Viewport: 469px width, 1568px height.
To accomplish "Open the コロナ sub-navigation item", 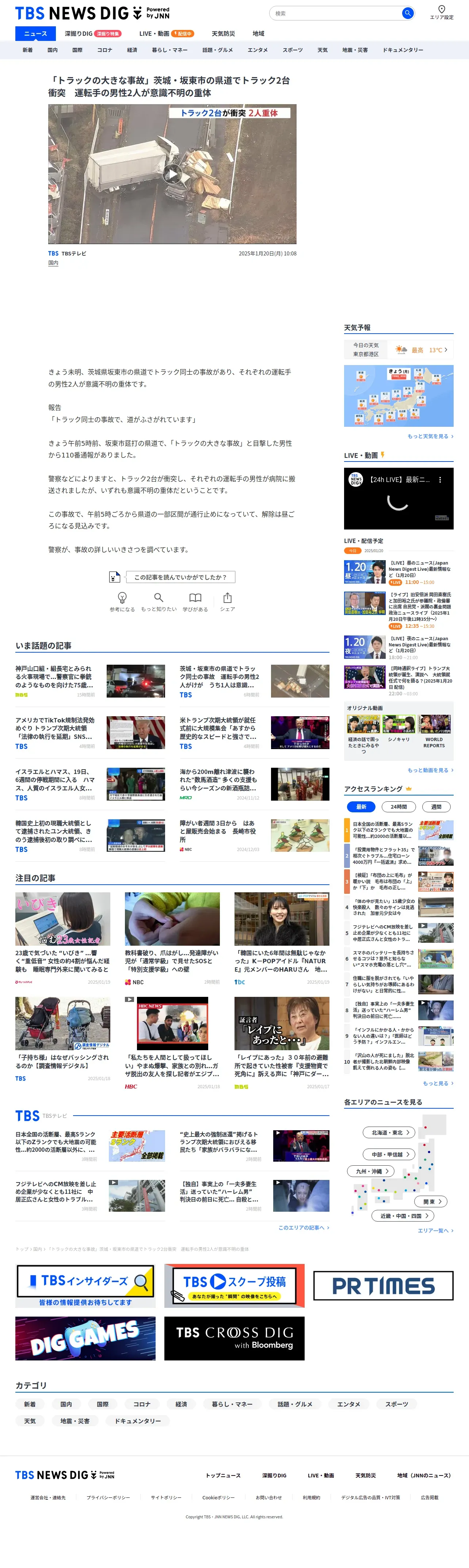I will (104, 50).
